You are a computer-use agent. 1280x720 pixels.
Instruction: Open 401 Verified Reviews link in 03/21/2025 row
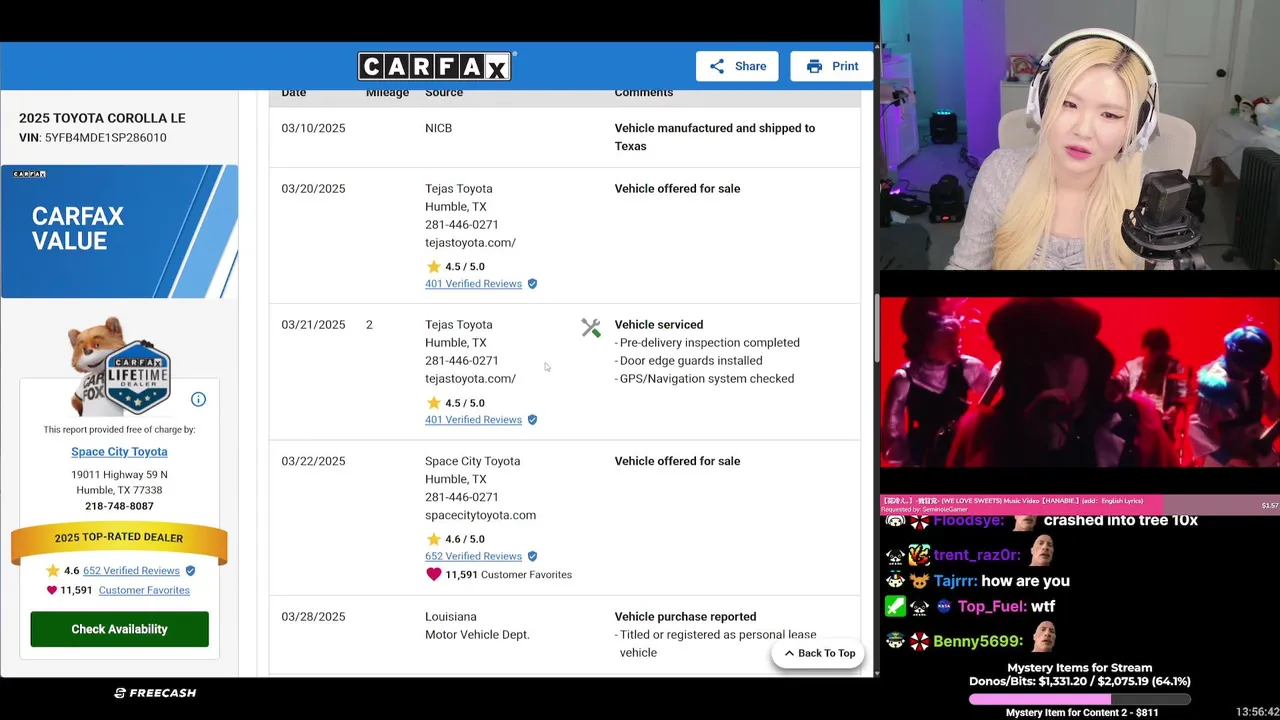tap(473, 420)
